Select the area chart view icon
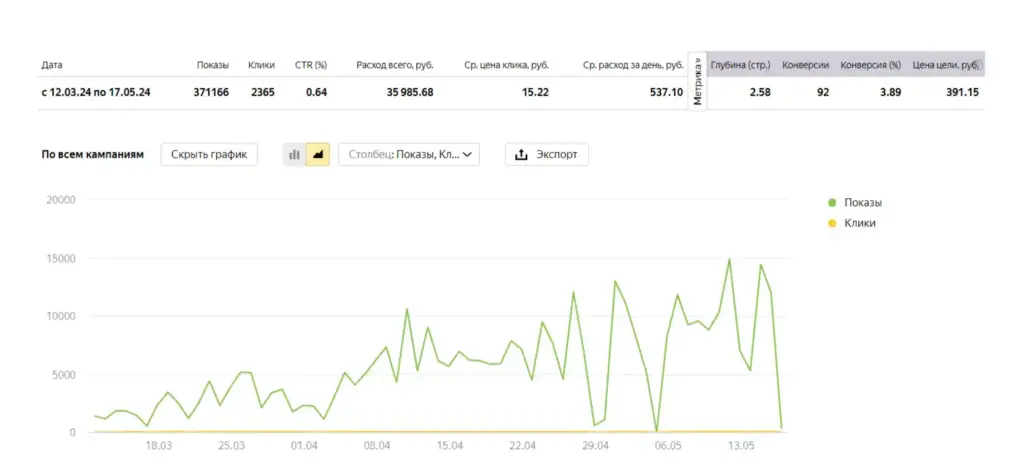 click(x=318, y=155)
